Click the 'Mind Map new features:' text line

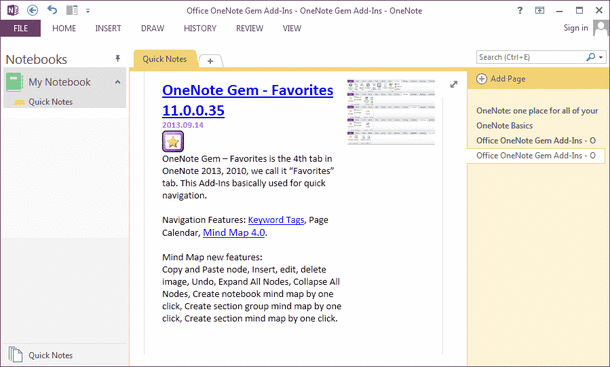[212, 257]
